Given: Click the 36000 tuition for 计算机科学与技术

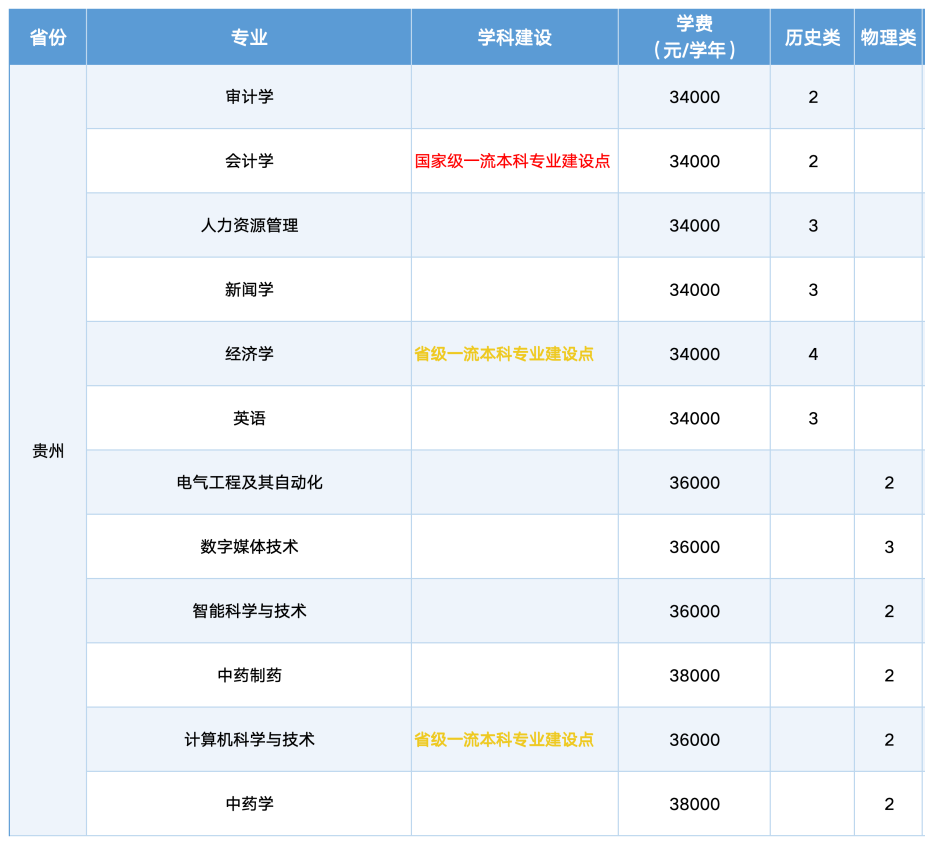Looking at the screenshot, I should [x=694, y=740].
